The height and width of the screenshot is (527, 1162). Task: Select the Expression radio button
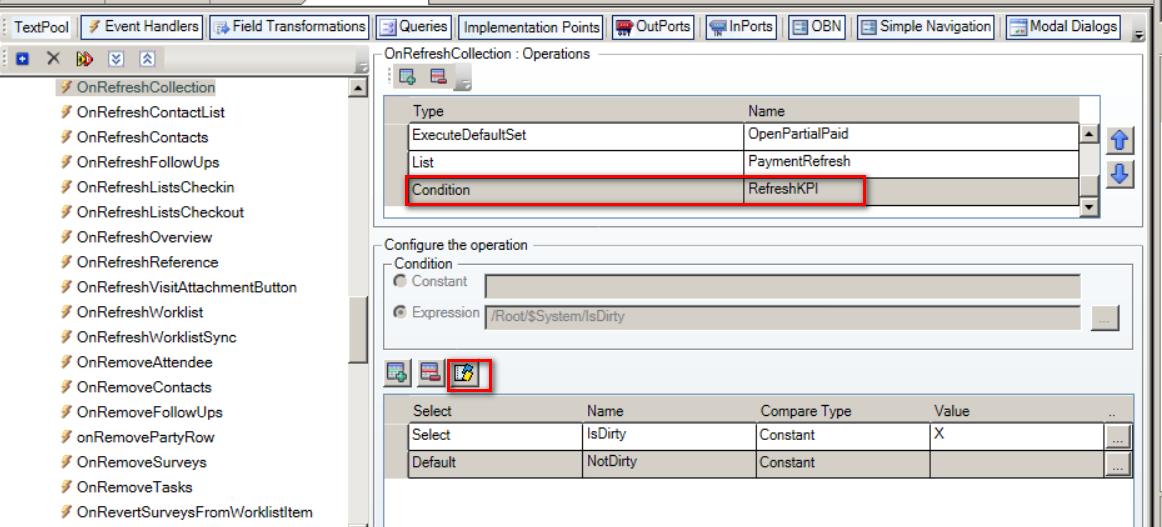(402, 313)
